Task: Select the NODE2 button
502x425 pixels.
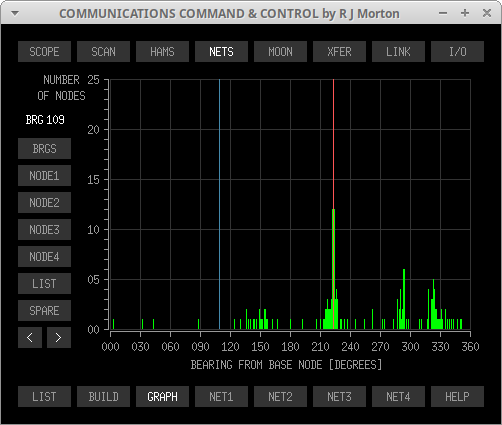Action: coord(44,203)
